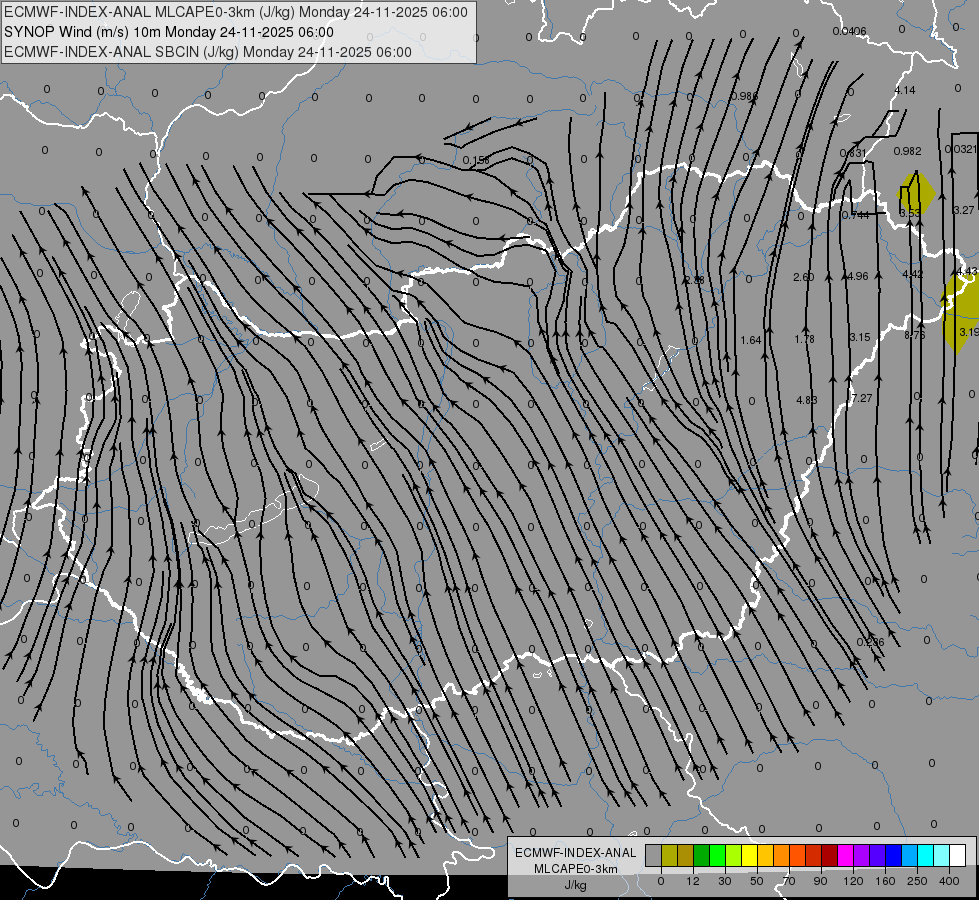The image size is (979, 900).
Task: Choose the white swatch ending the legend
Action: (958, 855)
